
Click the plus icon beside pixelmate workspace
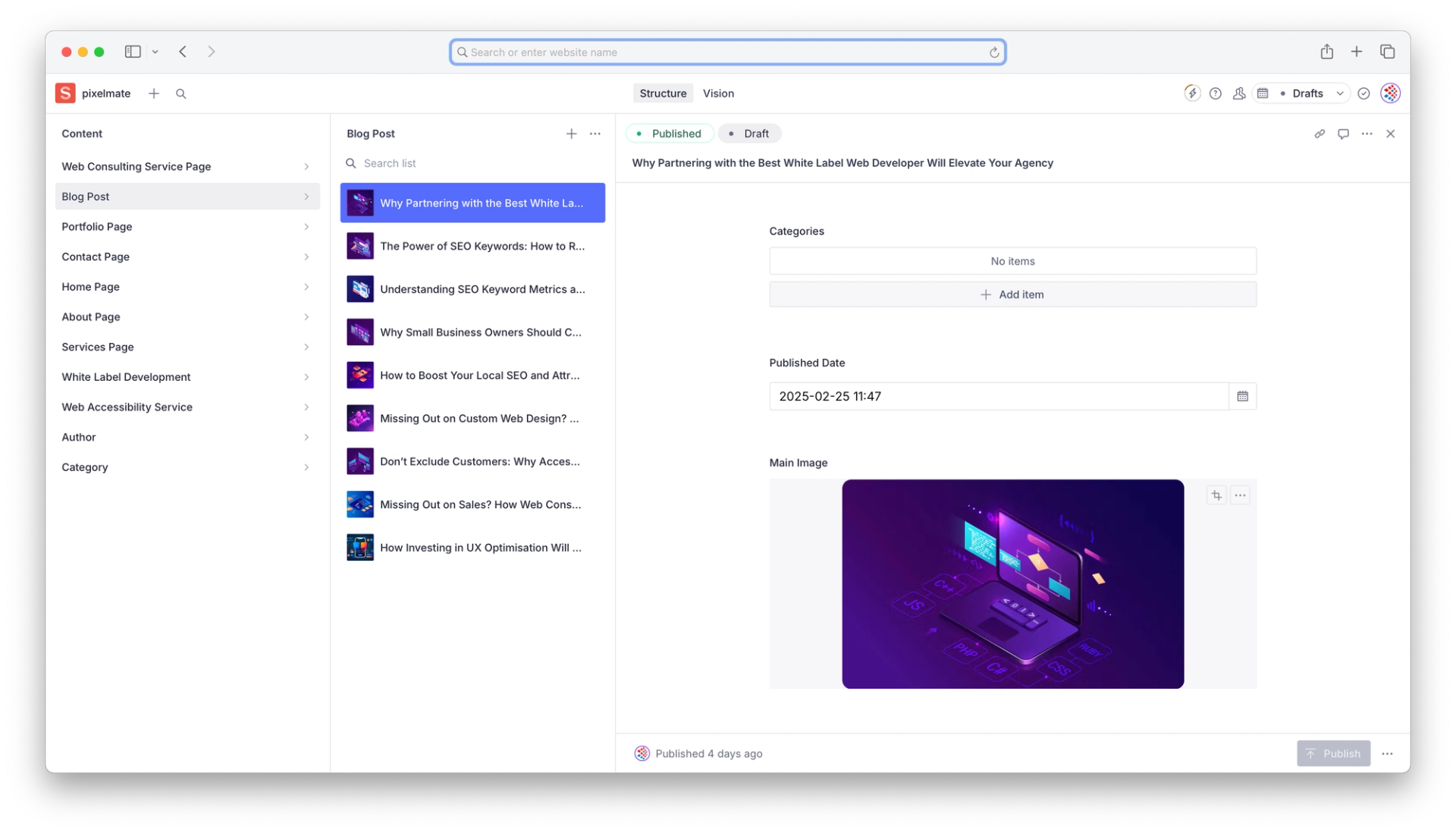(154, 93)
